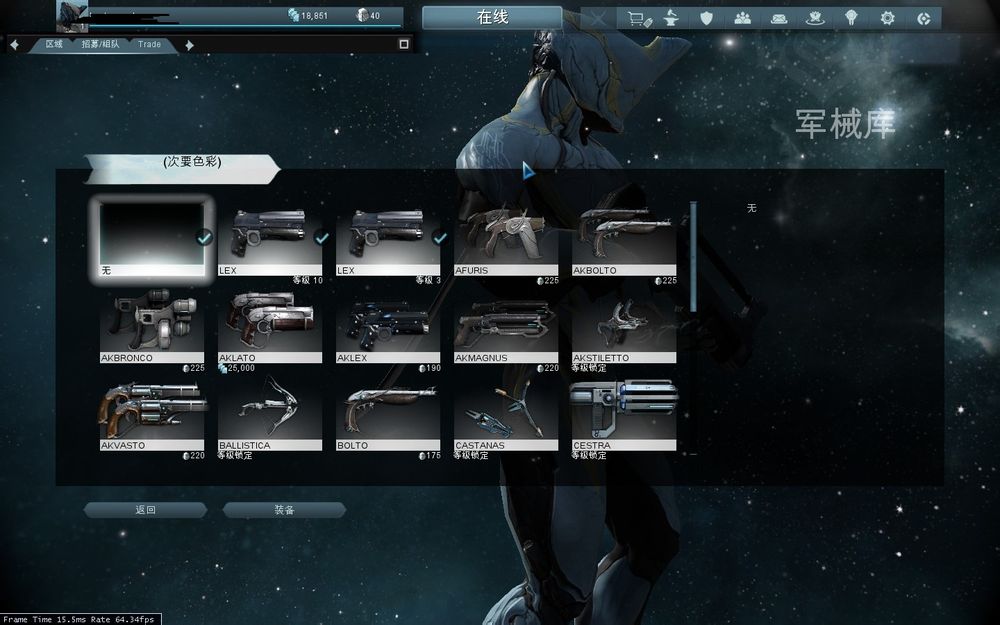
Task: Select the empty 无 weapon slot
Action: coord(152,239)
